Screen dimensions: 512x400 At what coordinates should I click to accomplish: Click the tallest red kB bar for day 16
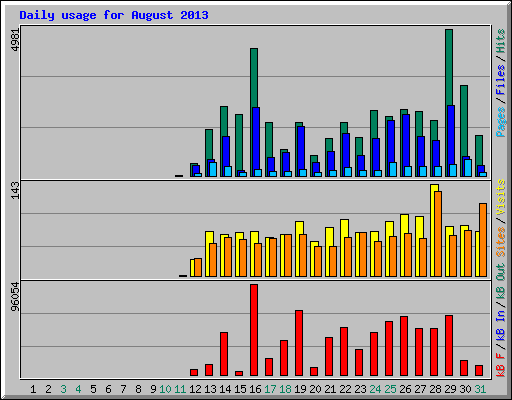coord(254,330)
